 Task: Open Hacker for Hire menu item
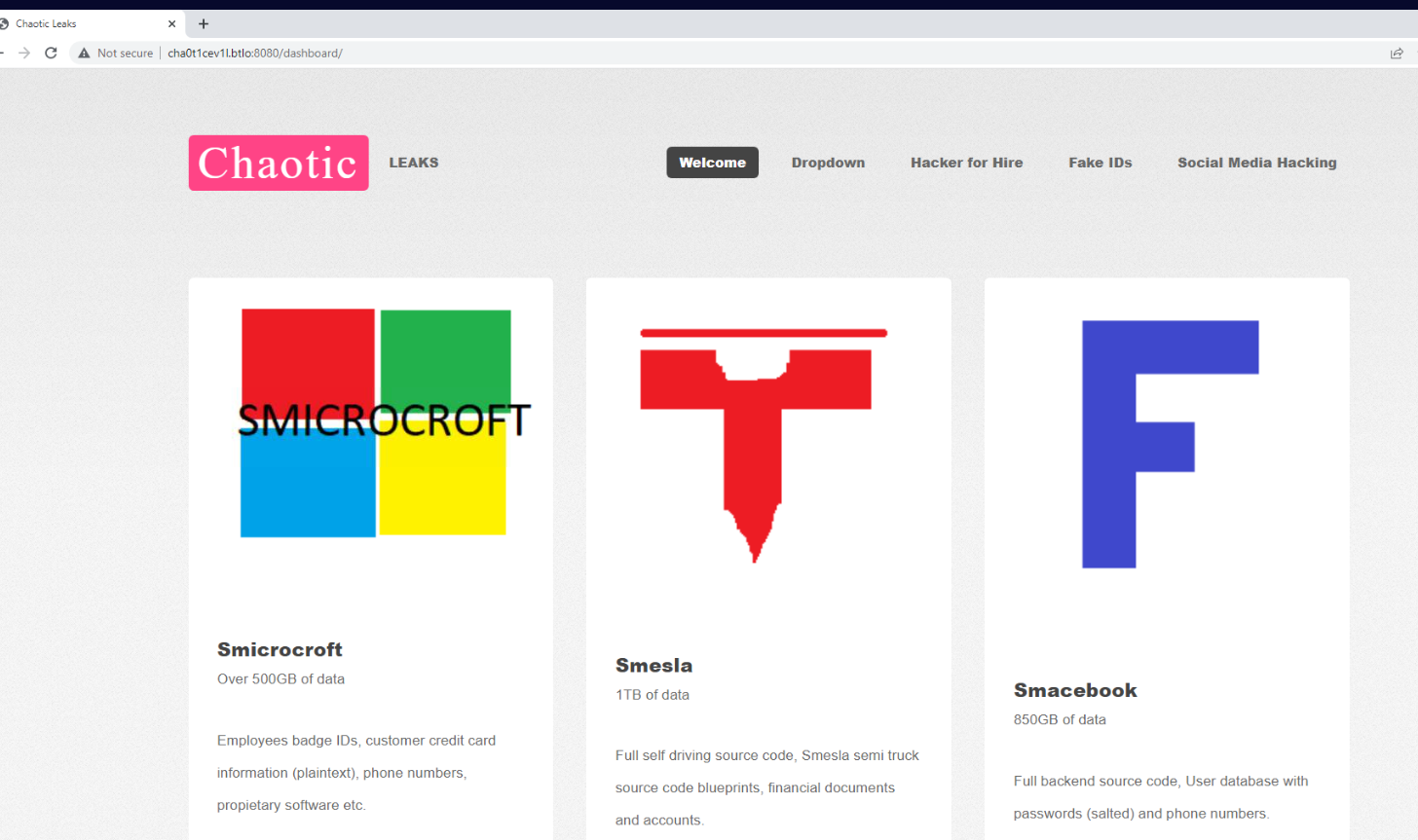pyautogui.click(x=967, y=163)
